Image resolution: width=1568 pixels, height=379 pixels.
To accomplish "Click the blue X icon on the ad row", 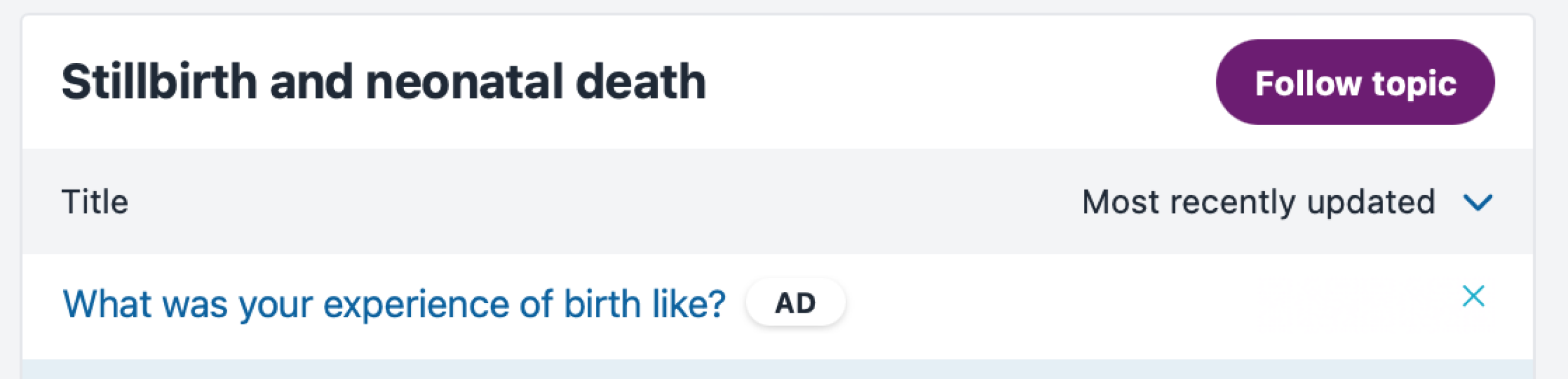I will tap(1473, 296).
